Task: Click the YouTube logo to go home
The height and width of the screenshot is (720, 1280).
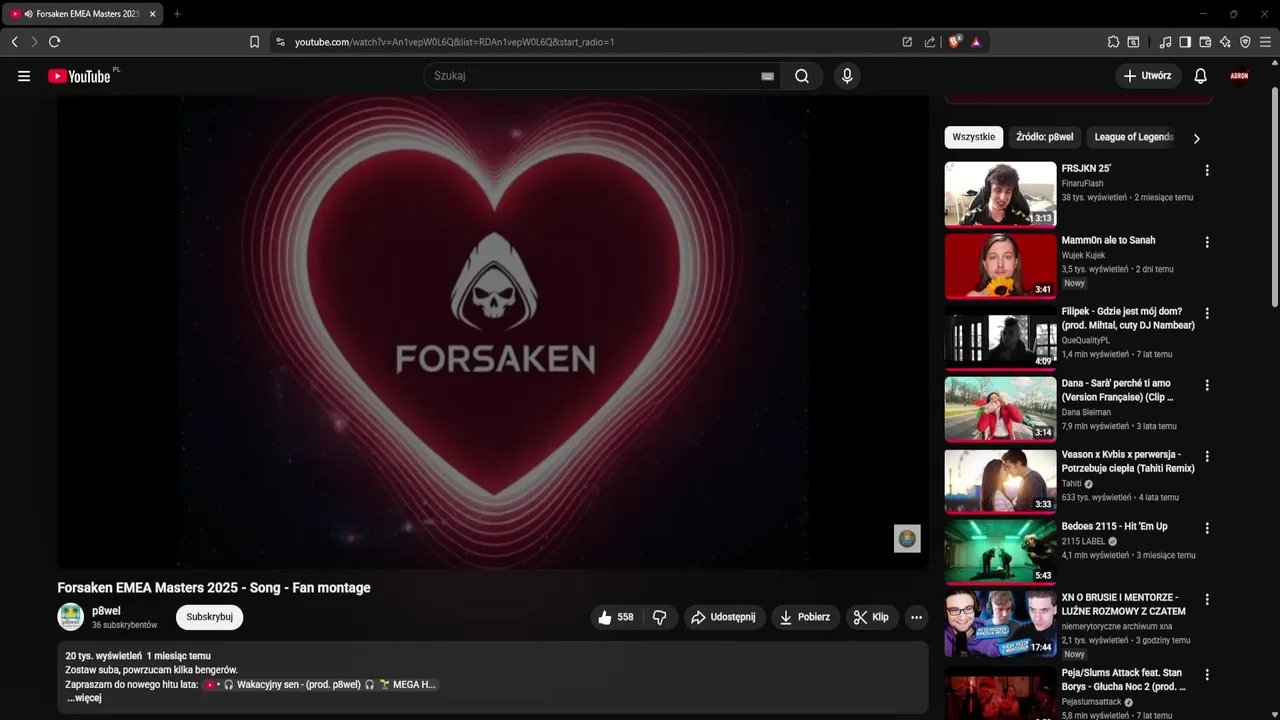Action: coord(79,76)
